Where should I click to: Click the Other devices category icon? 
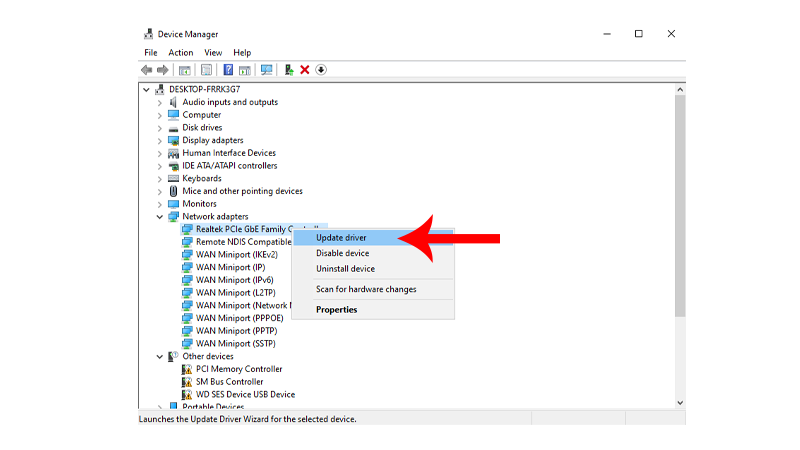pyautogui.click(x=173, y=356)
